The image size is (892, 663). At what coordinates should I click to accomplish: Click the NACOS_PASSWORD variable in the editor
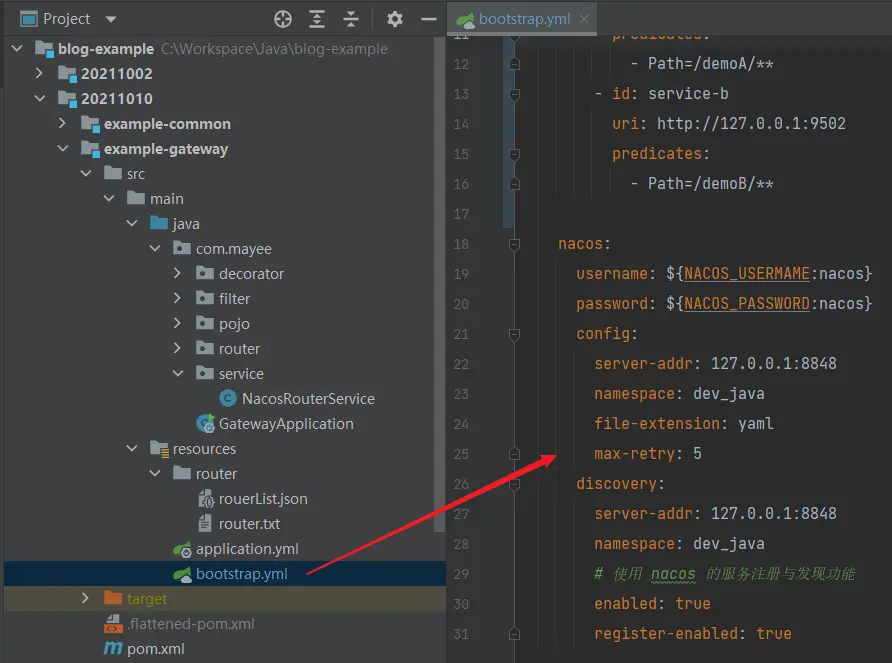click(x=746, y=303)
